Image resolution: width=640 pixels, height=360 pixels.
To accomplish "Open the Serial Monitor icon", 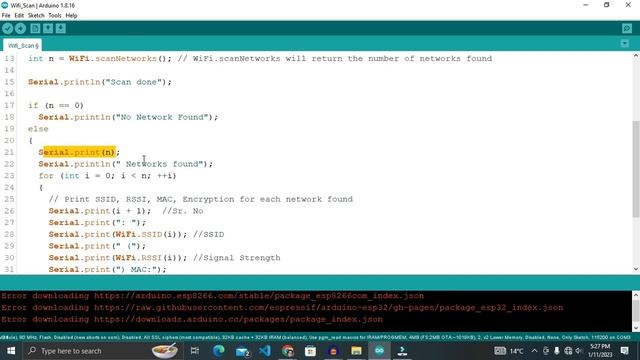I will 627,29.
